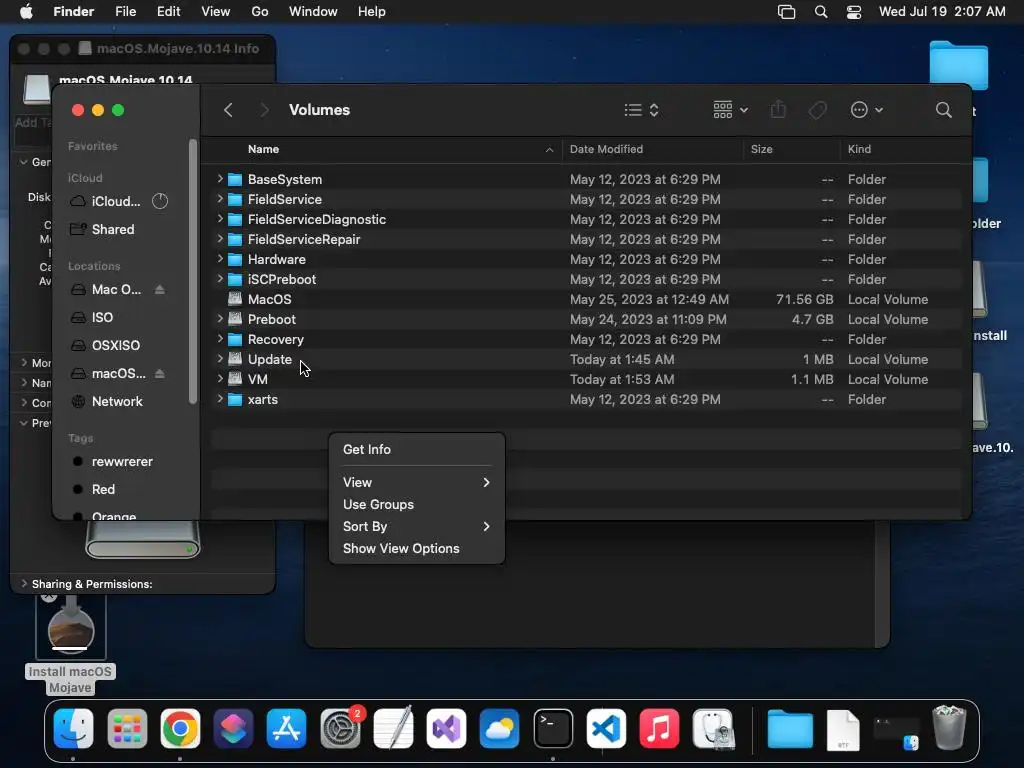This screenshot has height=768, width=1024.
Task: Launch Google Chrome from Dock
Action: pos(180,728)
